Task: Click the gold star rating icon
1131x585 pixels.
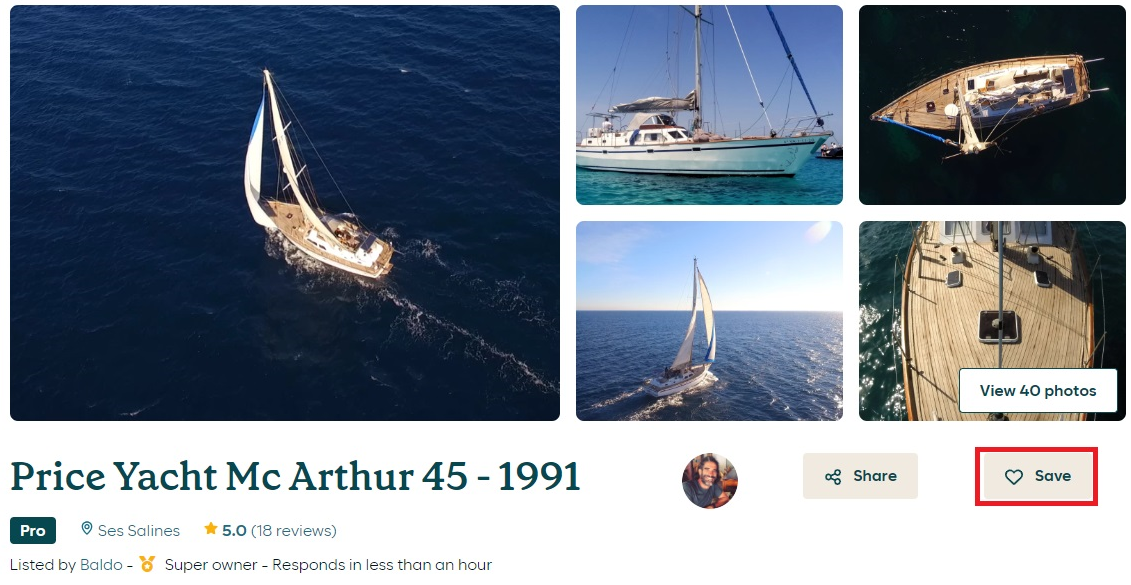Action: point(211,529)
